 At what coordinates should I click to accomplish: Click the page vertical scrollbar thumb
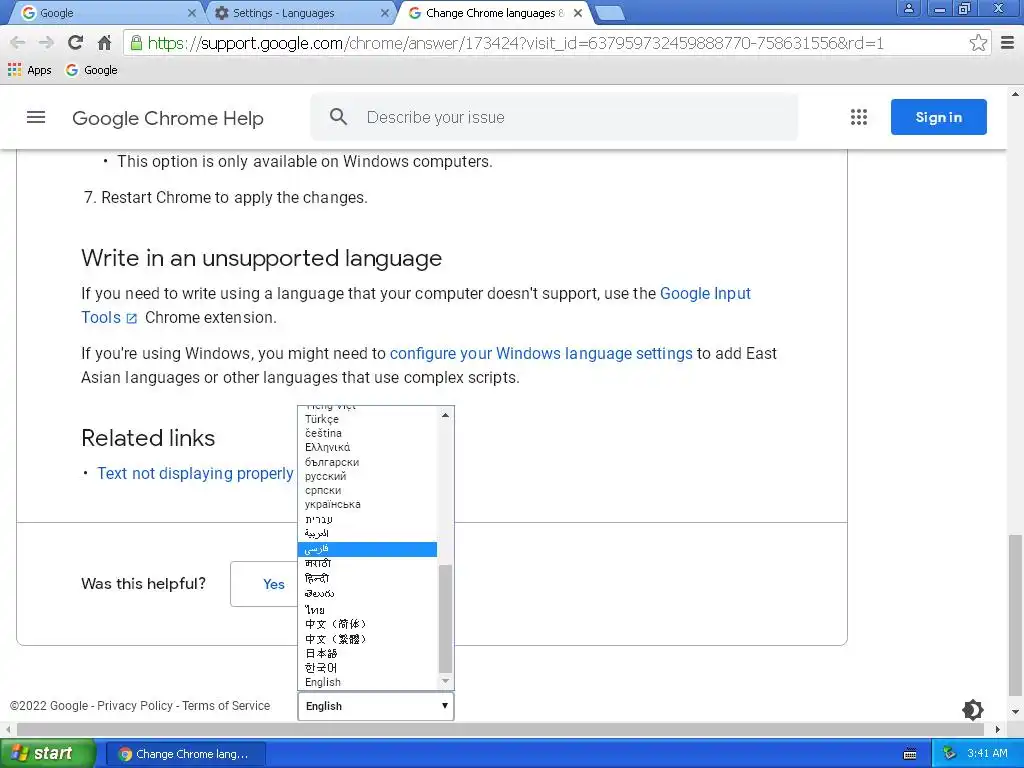pyautogui.click(x=1016, y=616)
